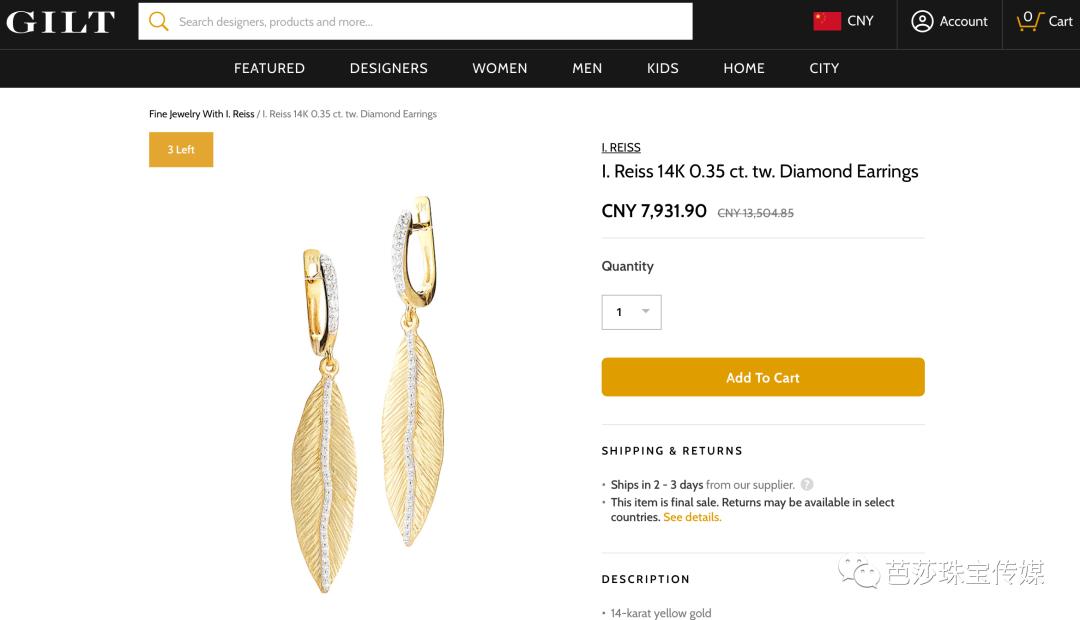Screen dimensions: 1080x620
Task: Click the Fine Jewelry With I. Reiss breadcrumb
Action: tap(202, 114)
